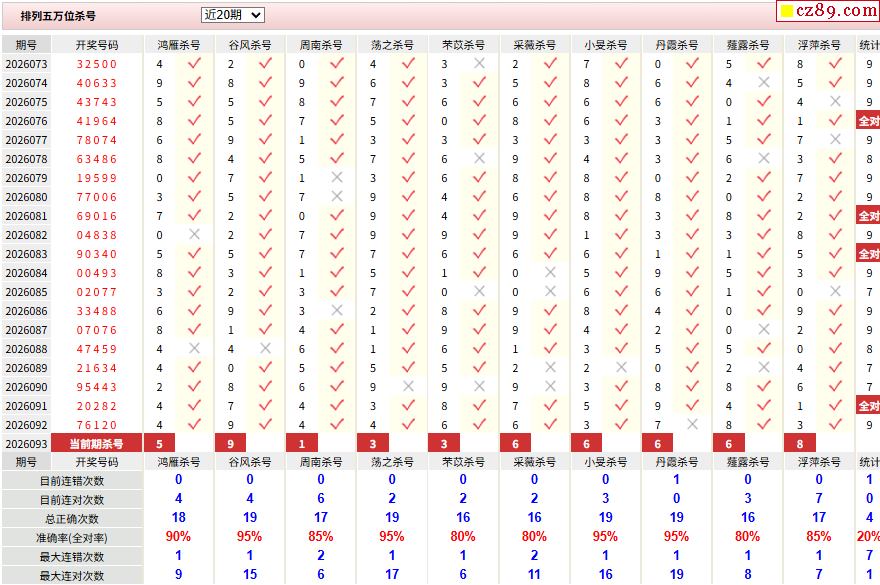
Task: Click the X mark in row 2026088 under 谷风杀号
Action: 265,349
